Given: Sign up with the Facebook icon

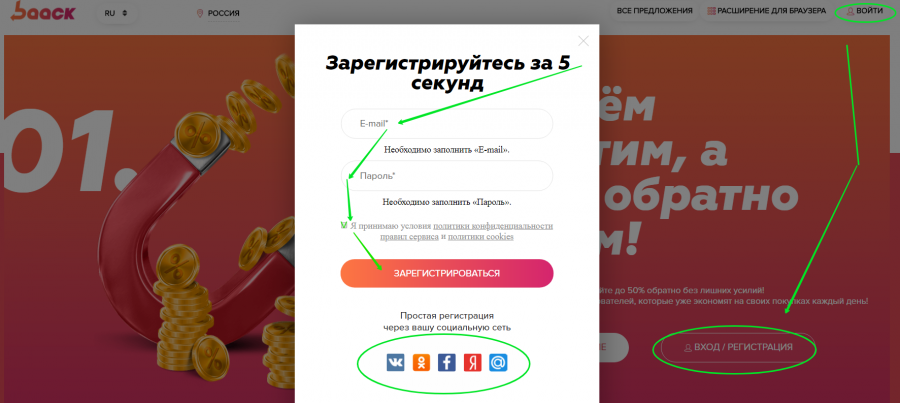Looking at the screenshot, I should point(447,362).
